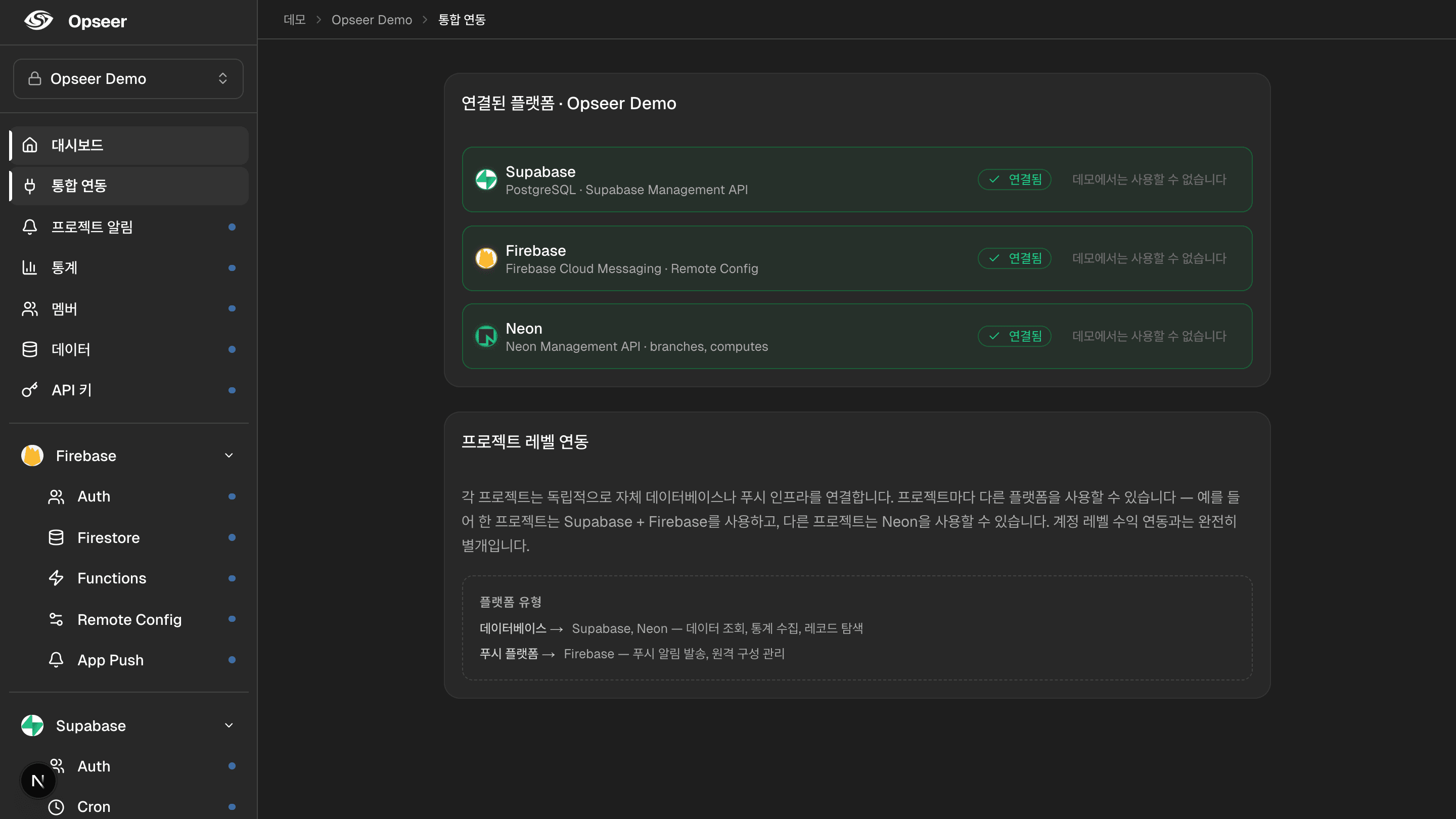Select 통합 연동 in the sidebar
This screenshot has width=1456, height=819.
tap(129, 186)
